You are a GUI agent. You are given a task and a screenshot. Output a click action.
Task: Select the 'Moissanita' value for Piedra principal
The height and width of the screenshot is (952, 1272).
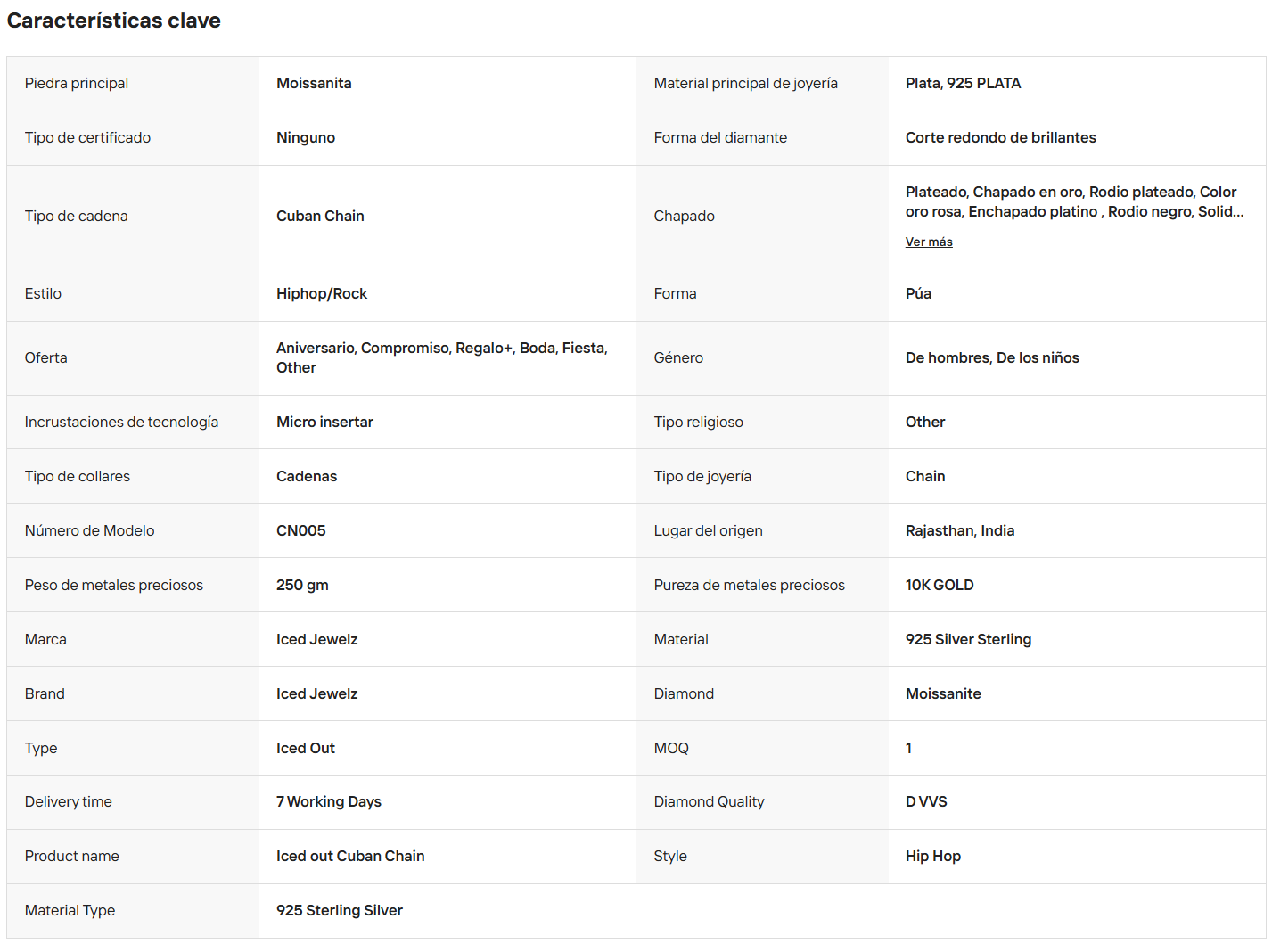point(314,83)
